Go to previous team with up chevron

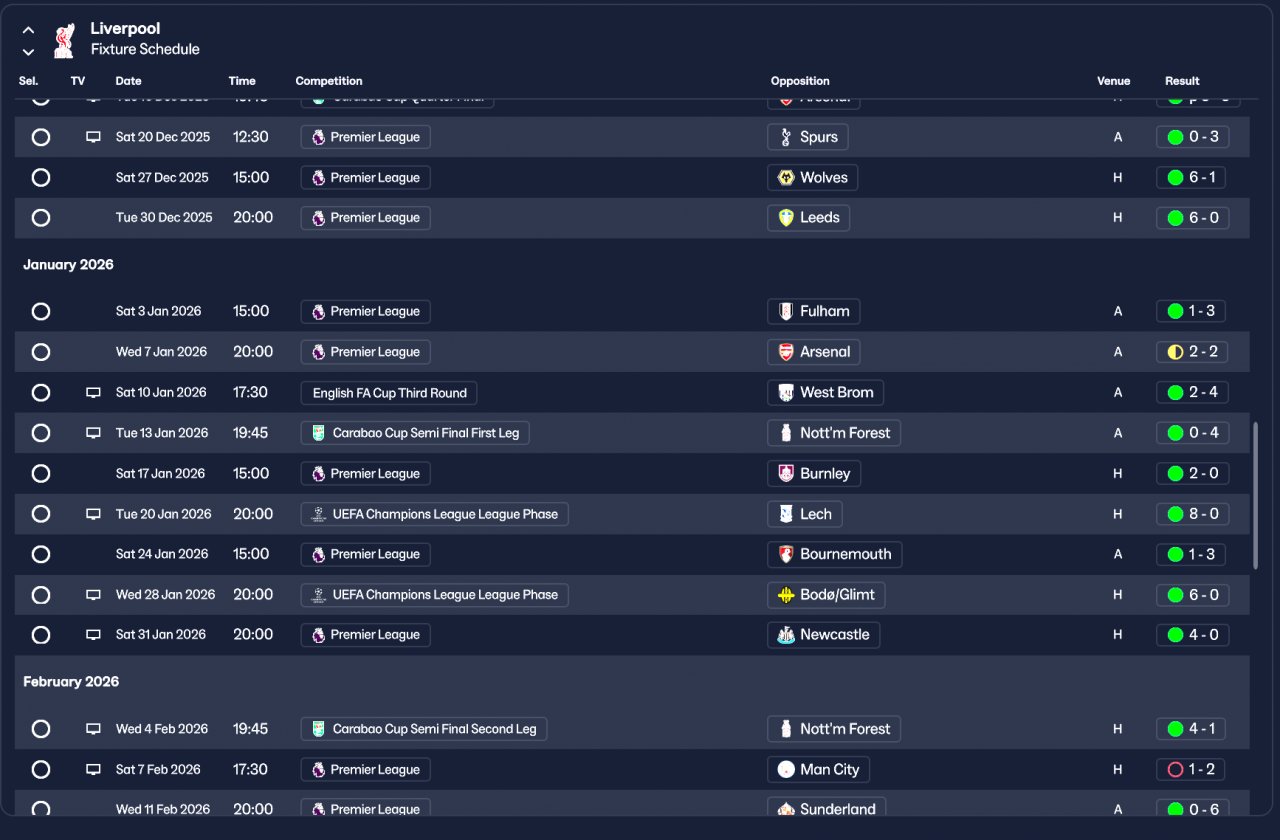click(28, 30)
